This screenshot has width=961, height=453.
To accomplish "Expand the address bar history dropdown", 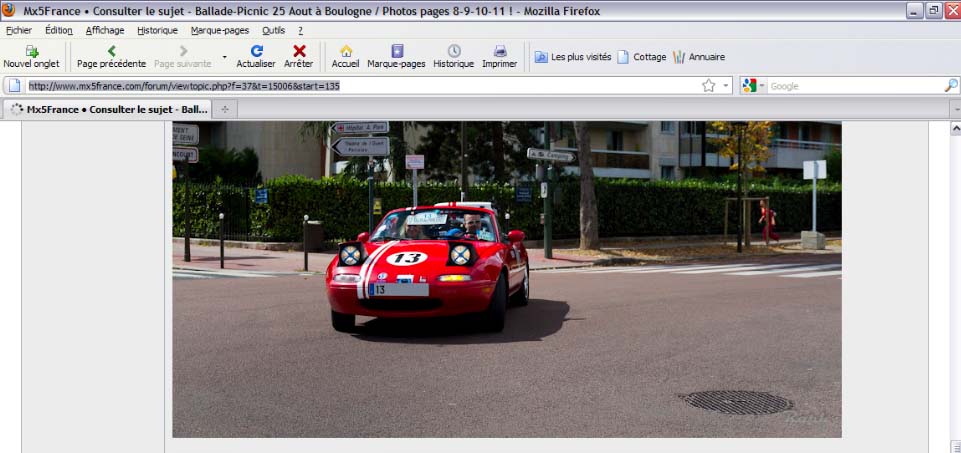I will click(726, 86).
